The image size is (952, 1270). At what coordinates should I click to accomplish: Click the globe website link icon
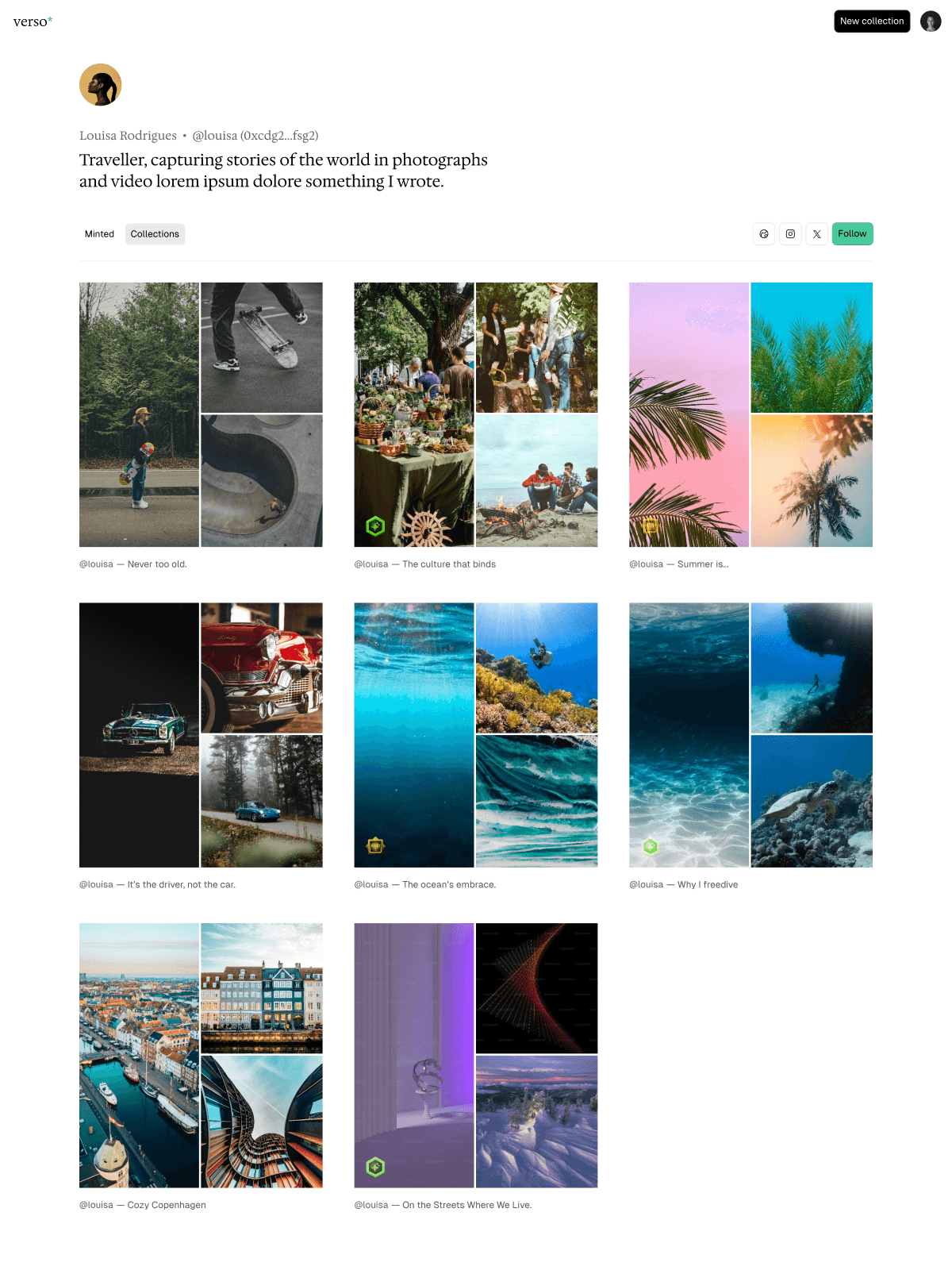pyautogui.click(x=764, y=234)
